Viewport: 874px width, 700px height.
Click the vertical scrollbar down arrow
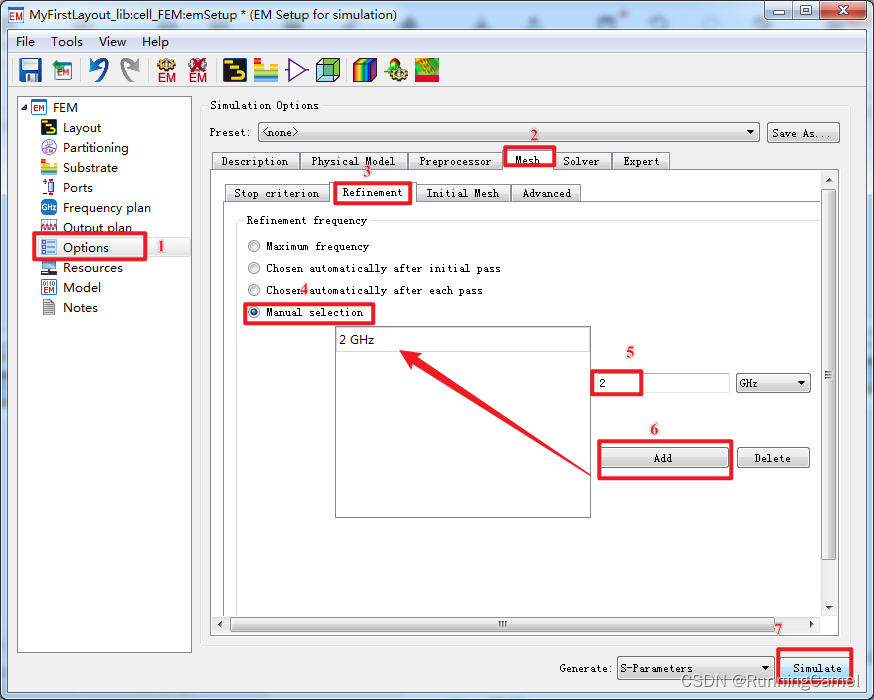[829, 607]
